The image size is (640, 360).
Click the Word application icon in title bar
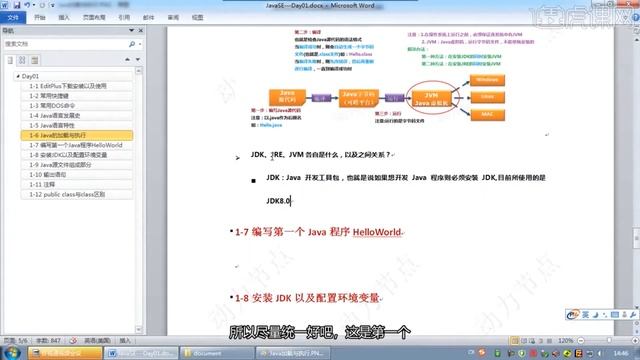pyautogui.click(x=4, y=5)
